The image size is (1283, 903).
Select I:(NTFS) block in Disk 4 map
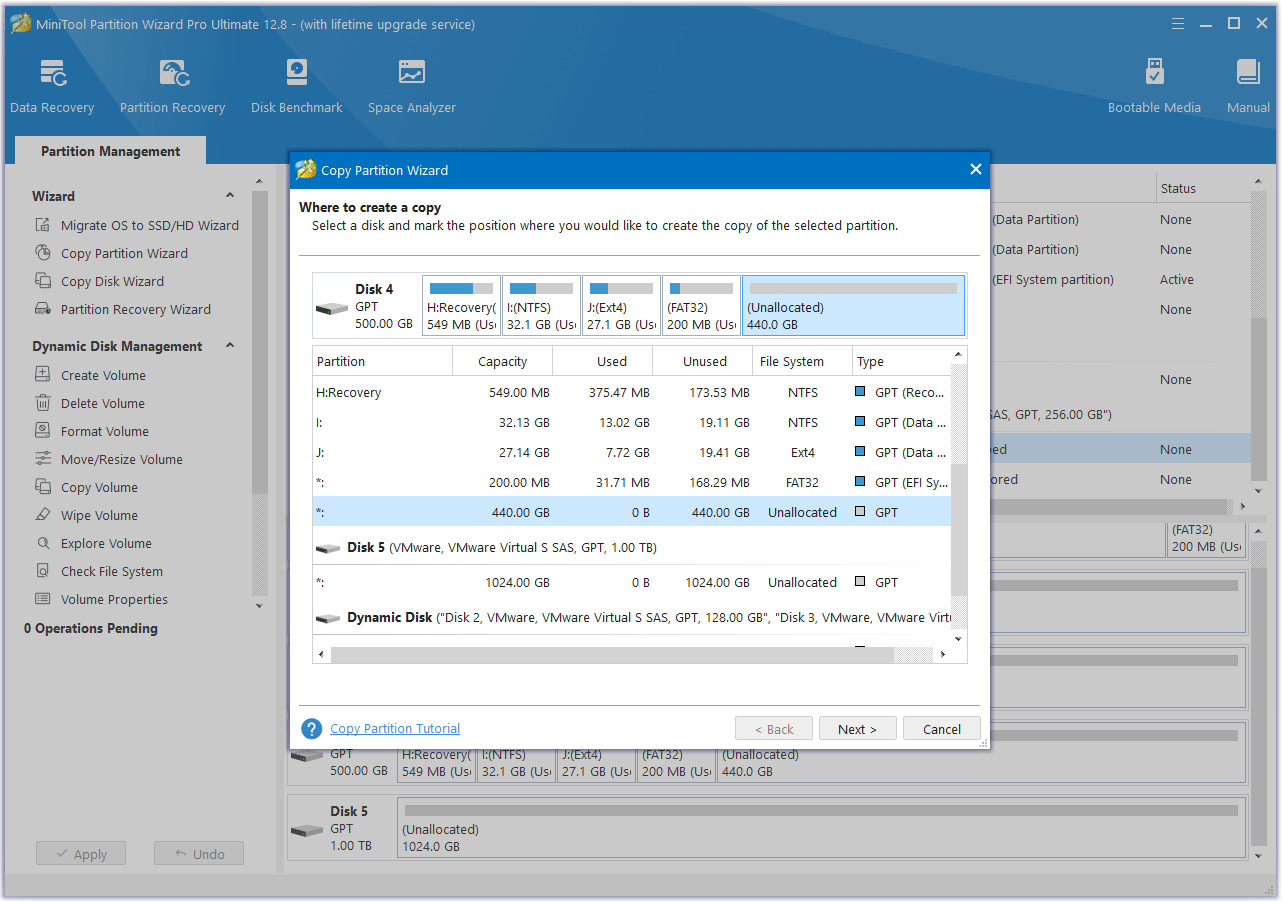pyautogui.click(x=541, y=306)
